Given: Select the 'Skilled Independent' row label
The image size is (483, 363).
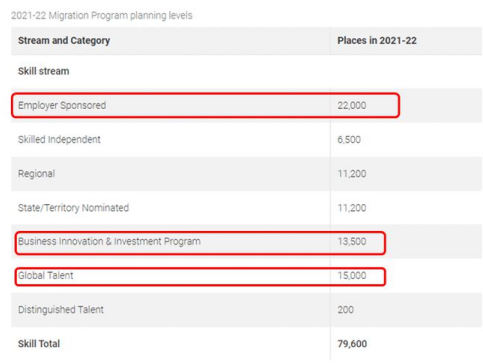Looking at the screenshot, I should (x=59, y=139).
